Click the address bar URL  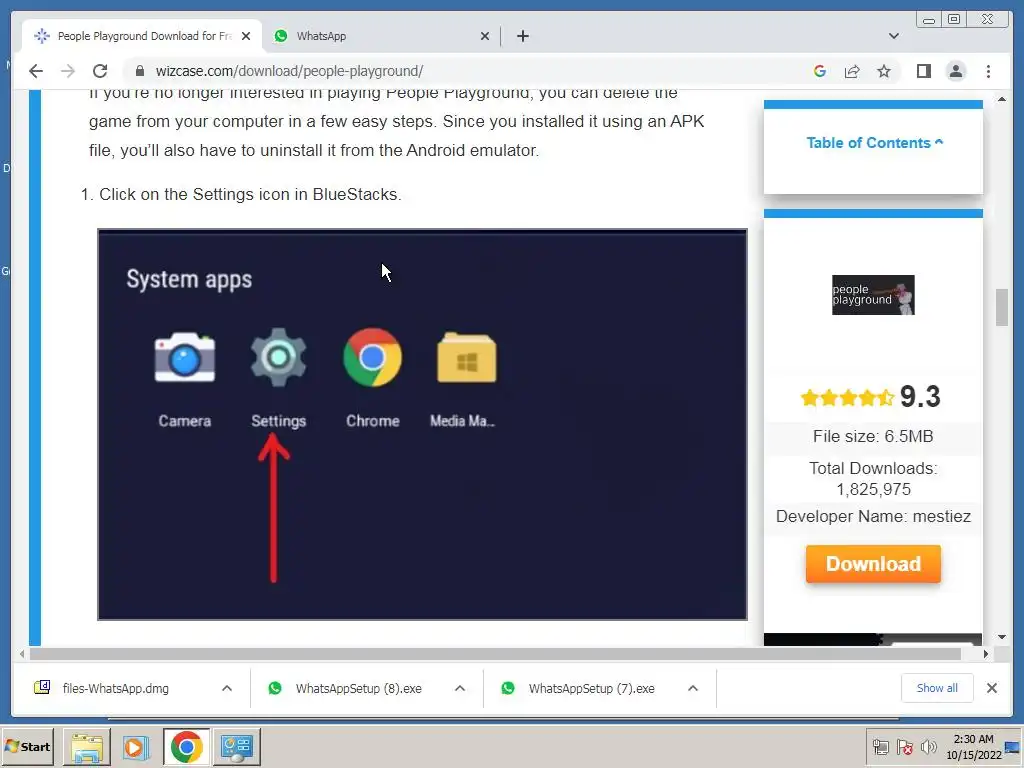289,71
